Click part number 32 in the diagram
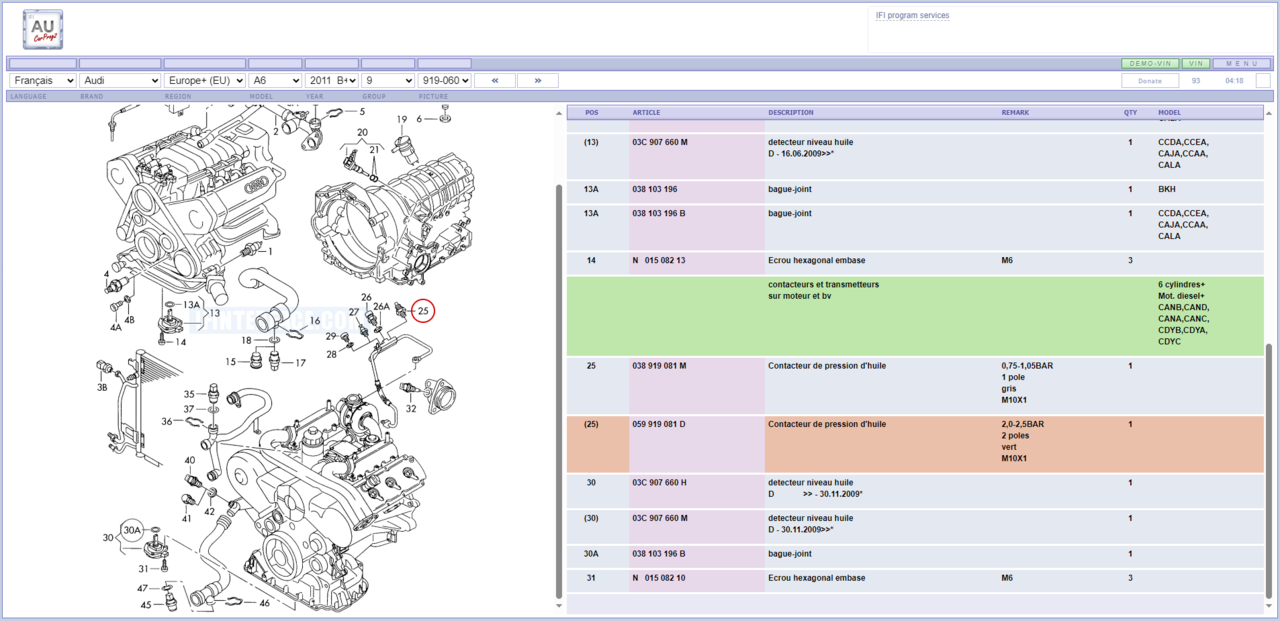1280x621 pixels. click(411, 408)
